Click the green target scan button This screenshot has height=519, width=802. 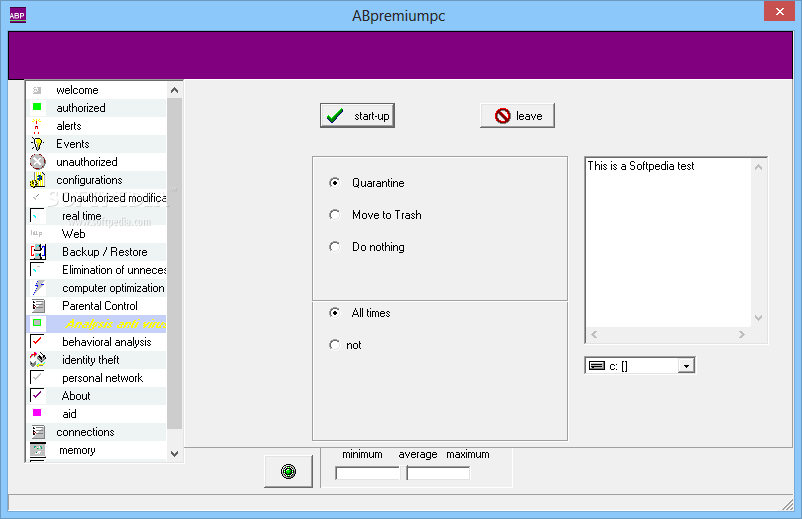click(x=288, y=471)
